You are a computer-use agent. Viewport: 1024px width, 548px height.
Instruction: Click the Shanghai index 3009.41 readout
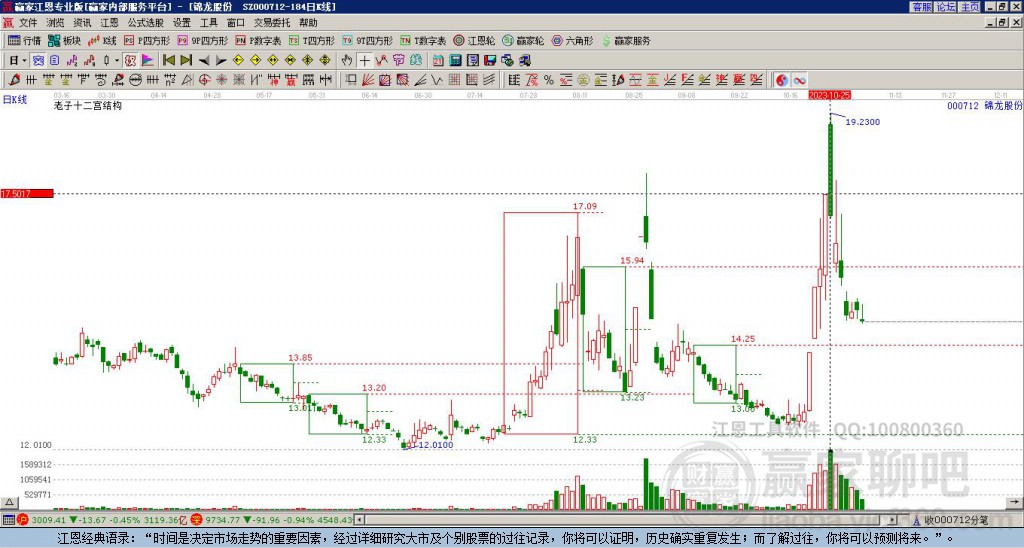(49, 520)
